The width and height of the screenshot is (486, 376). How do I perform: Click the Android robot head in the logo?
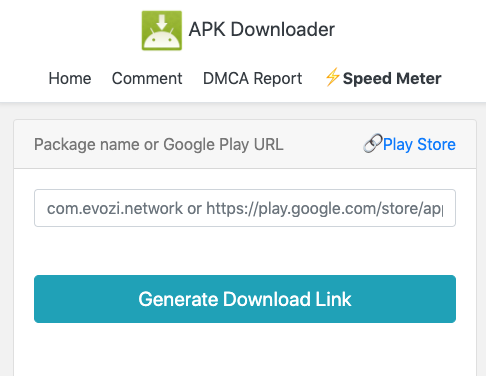162,37
